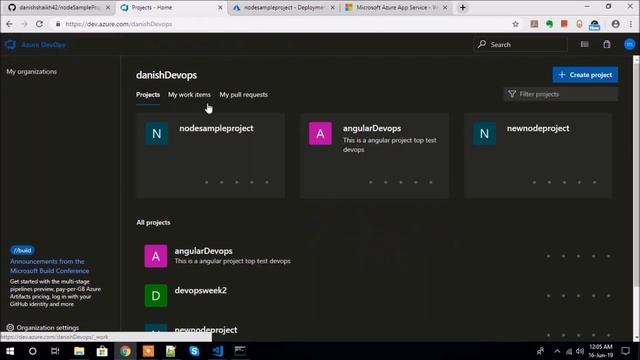Viewport: 640px width, 360px height.
Task: Switch to the My work items tab
Action: click(x=189, y=95)
